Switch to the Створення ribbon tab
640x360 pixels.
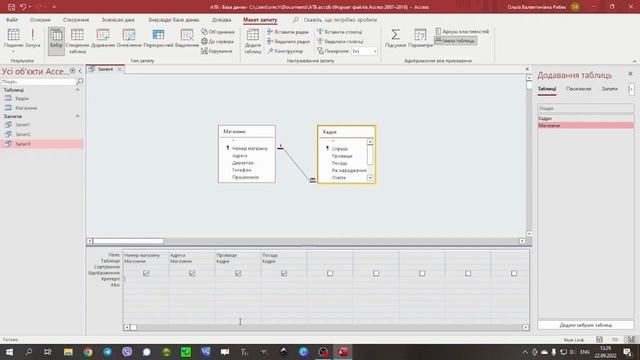point(76,20)
